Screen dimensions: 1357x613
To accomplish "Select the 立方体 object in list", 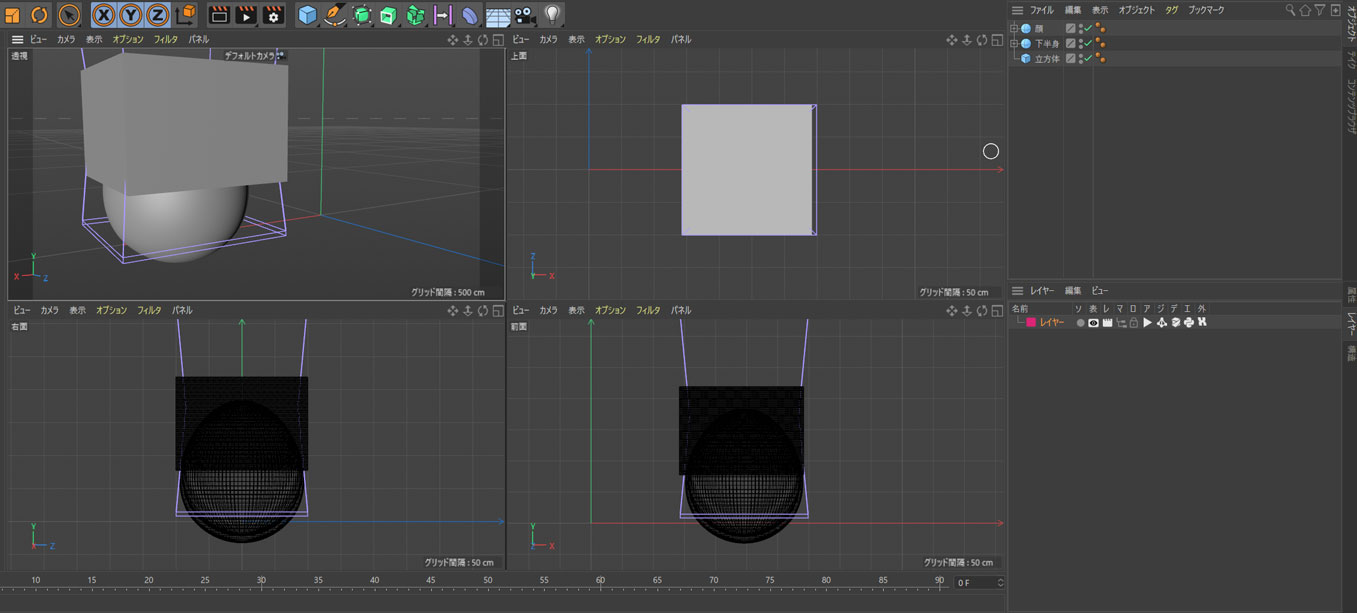I will (x=1046, y=59).
